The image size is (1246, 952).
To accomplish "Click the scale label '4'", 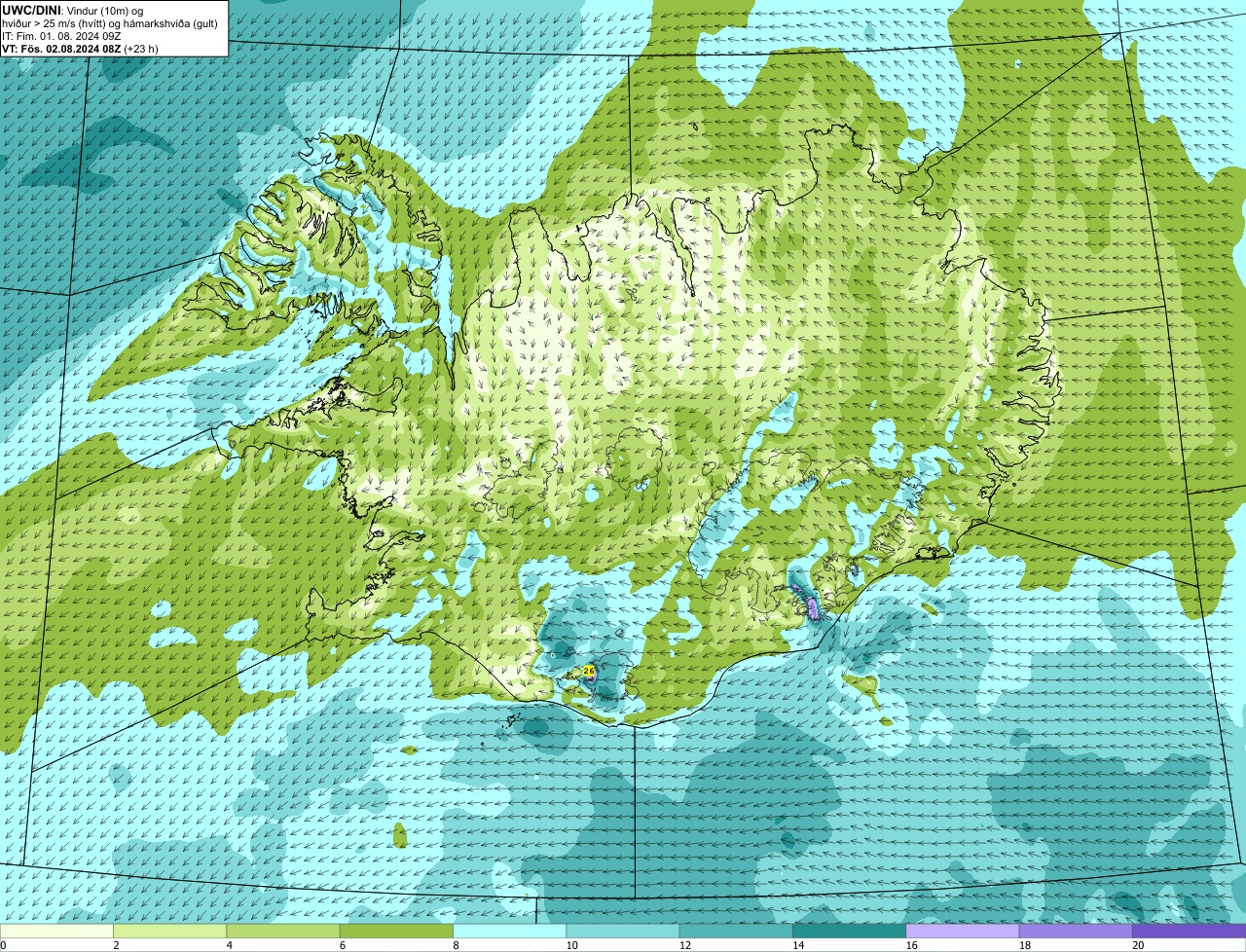I will click(229, 945).
